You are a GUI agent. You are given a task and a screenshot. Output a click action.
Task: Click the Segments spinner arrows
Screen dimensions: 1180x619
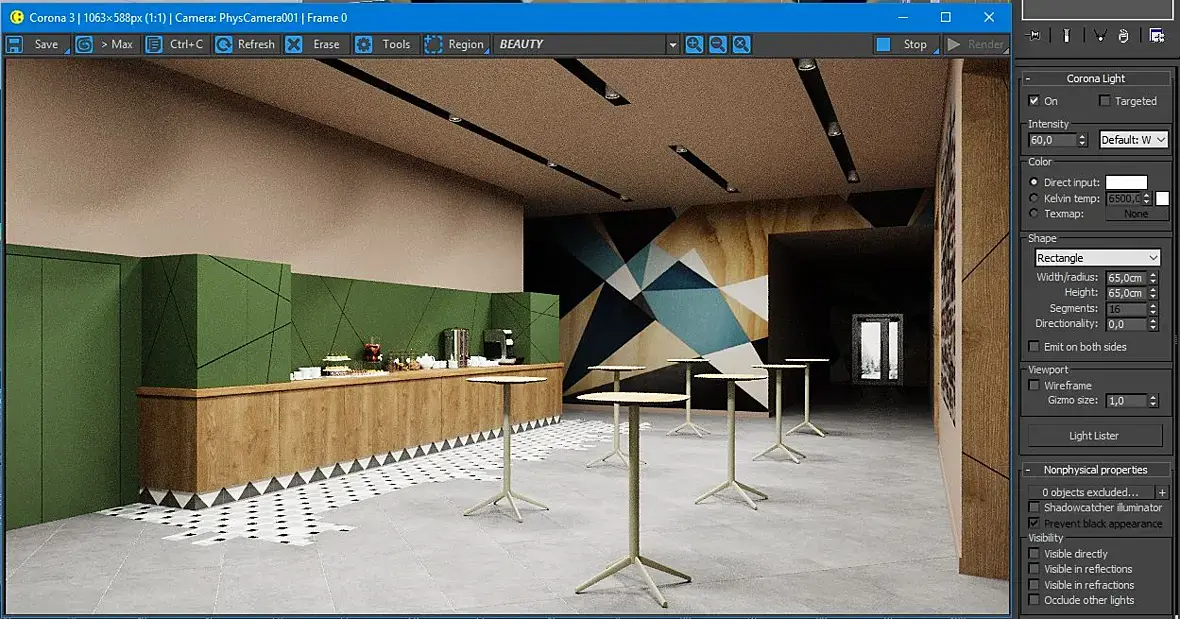pyautogui.click(x=1153, y=308)
